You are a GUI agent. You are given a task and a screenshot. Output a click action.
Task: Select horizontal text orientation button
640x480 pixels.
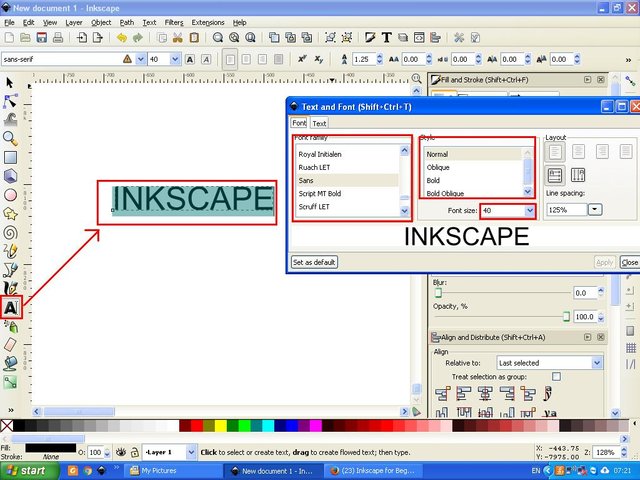(555, 175)
